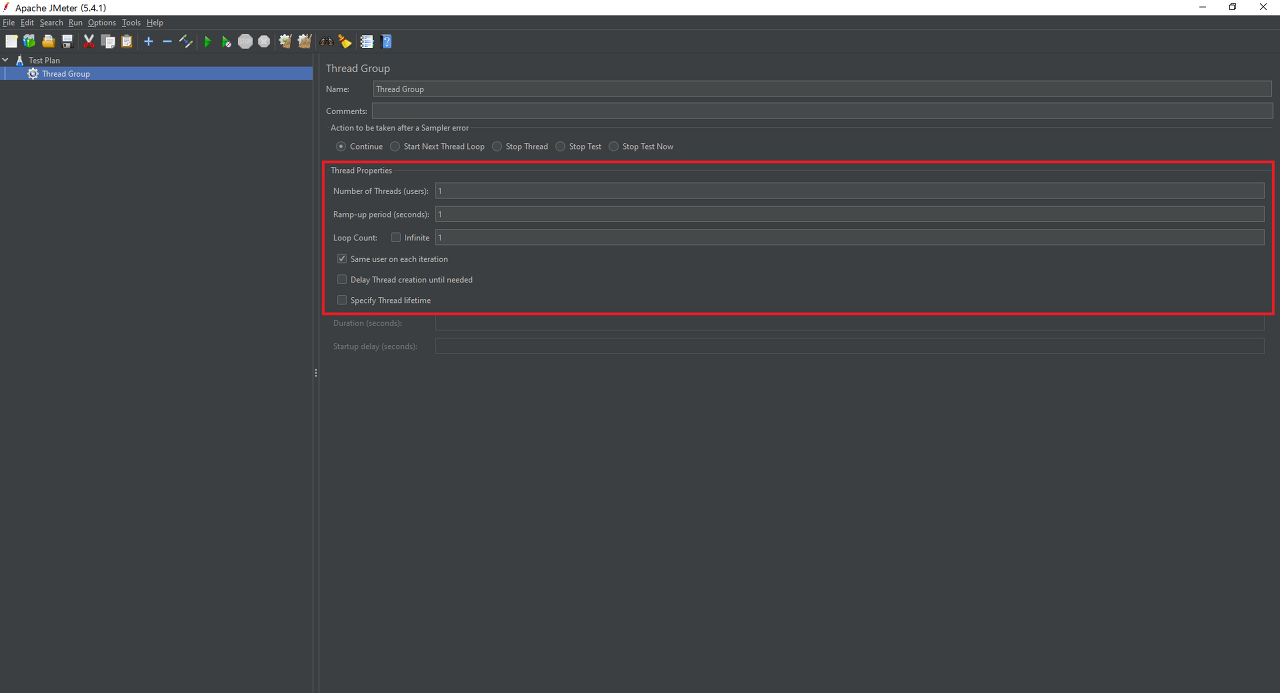Open the Run menu
Viewport: 1280px width, 693px height.
pyautogui.click(x=75, y=22)
